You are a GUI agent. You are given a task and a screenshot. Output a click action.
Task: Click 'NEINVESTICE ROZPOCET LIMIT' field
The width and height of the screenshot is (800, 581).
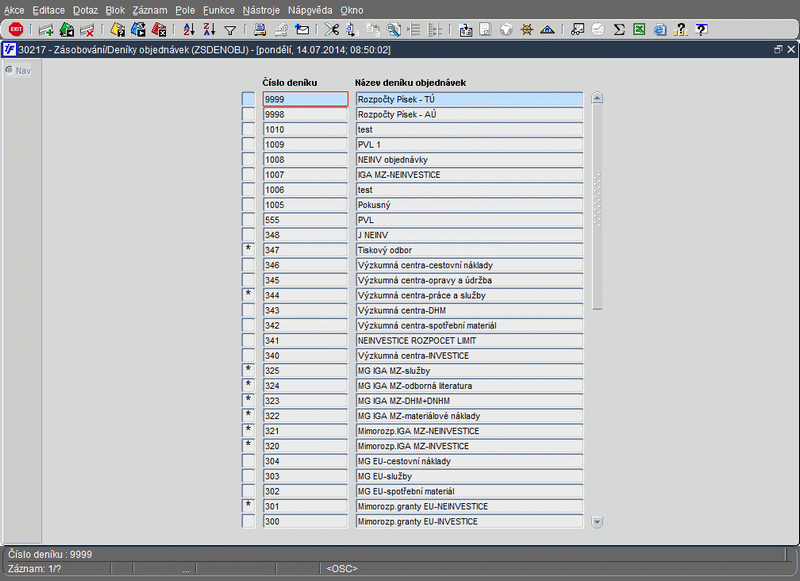pyautogui.click(x=469, y=340)
